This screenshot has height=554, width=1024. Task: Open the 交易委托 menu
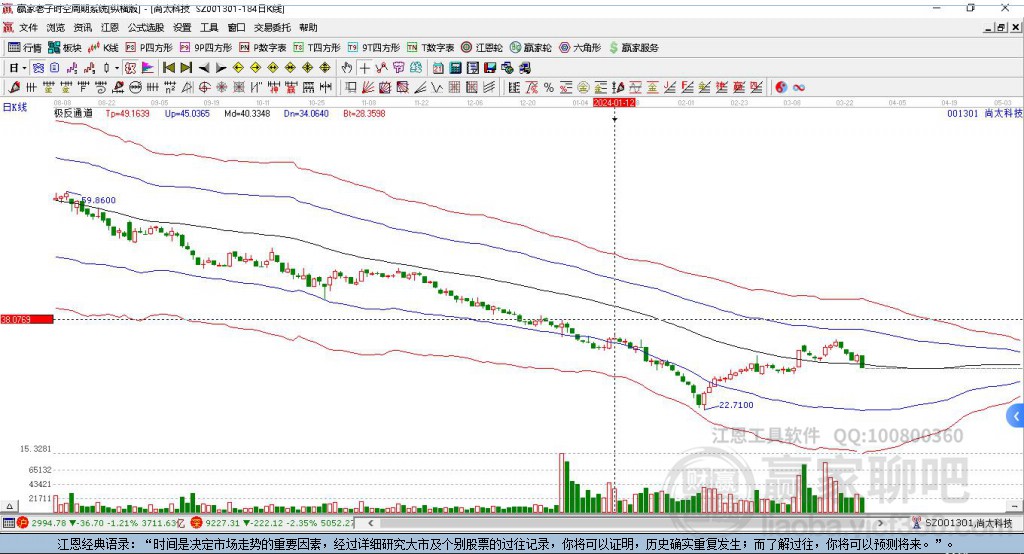272,27
